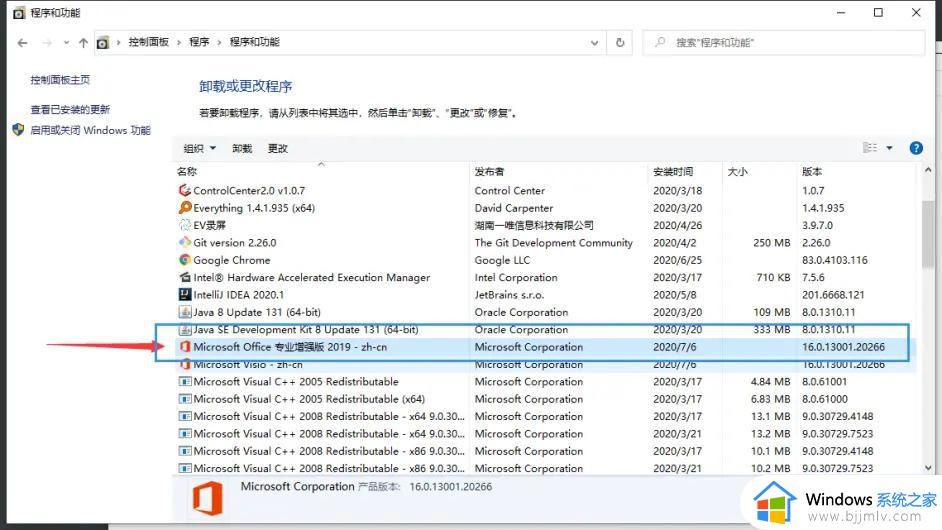
Task: Click the scroll down arrow of list
Action: point(928,468)
